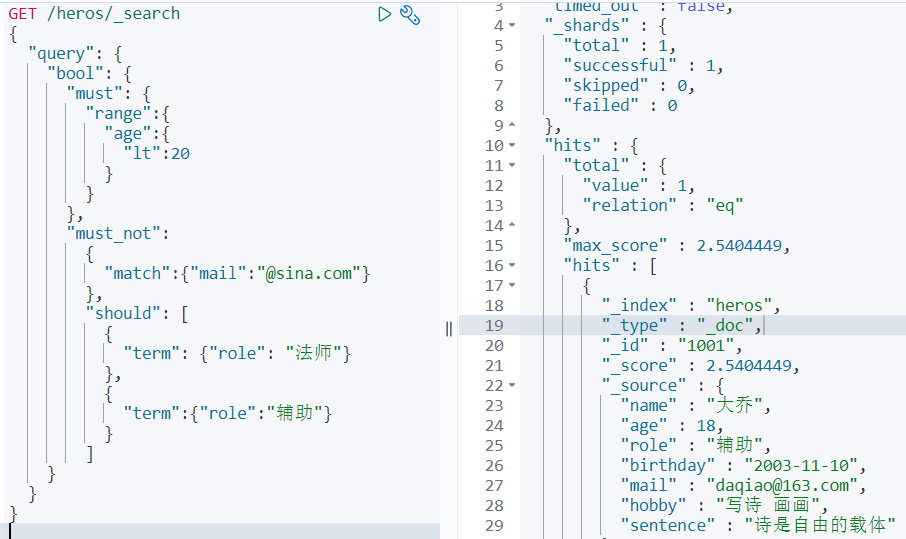Image resolution: width=906 pixels, height=539 pixels.
Task: Click the "range" key
Action: tap(118, 114)
